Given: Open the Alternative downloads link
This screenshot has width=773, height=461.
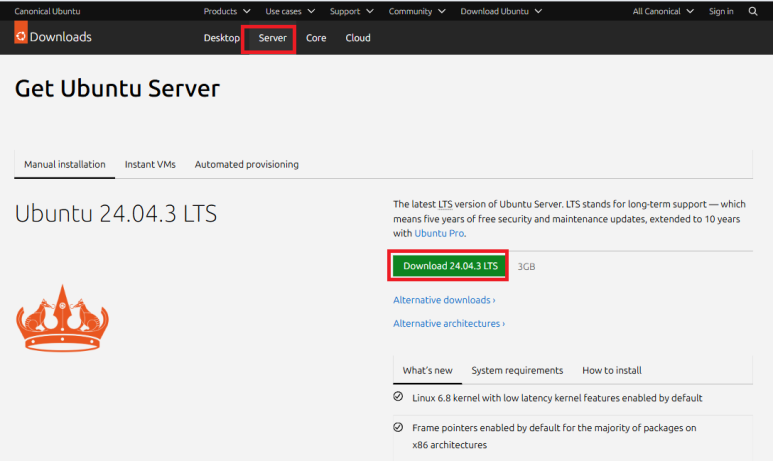Looking at the screenshot, I should pos(444,300).
